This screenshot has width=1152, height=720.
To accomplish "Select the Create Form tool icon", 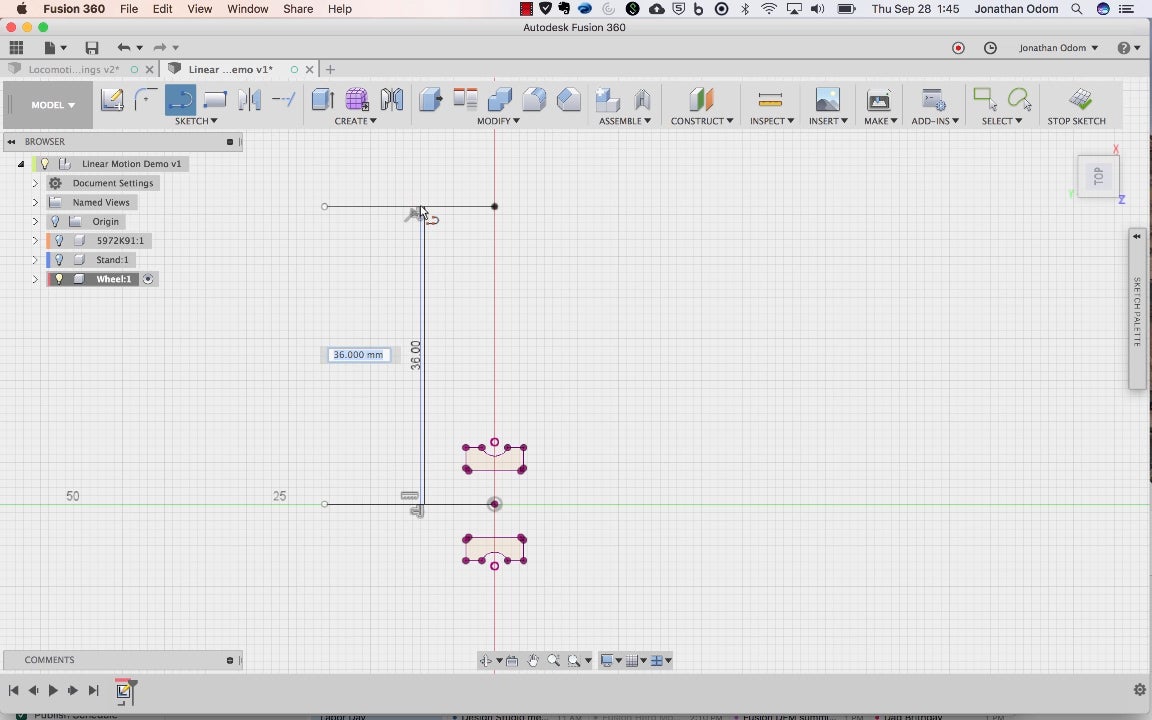I will 357,99.
